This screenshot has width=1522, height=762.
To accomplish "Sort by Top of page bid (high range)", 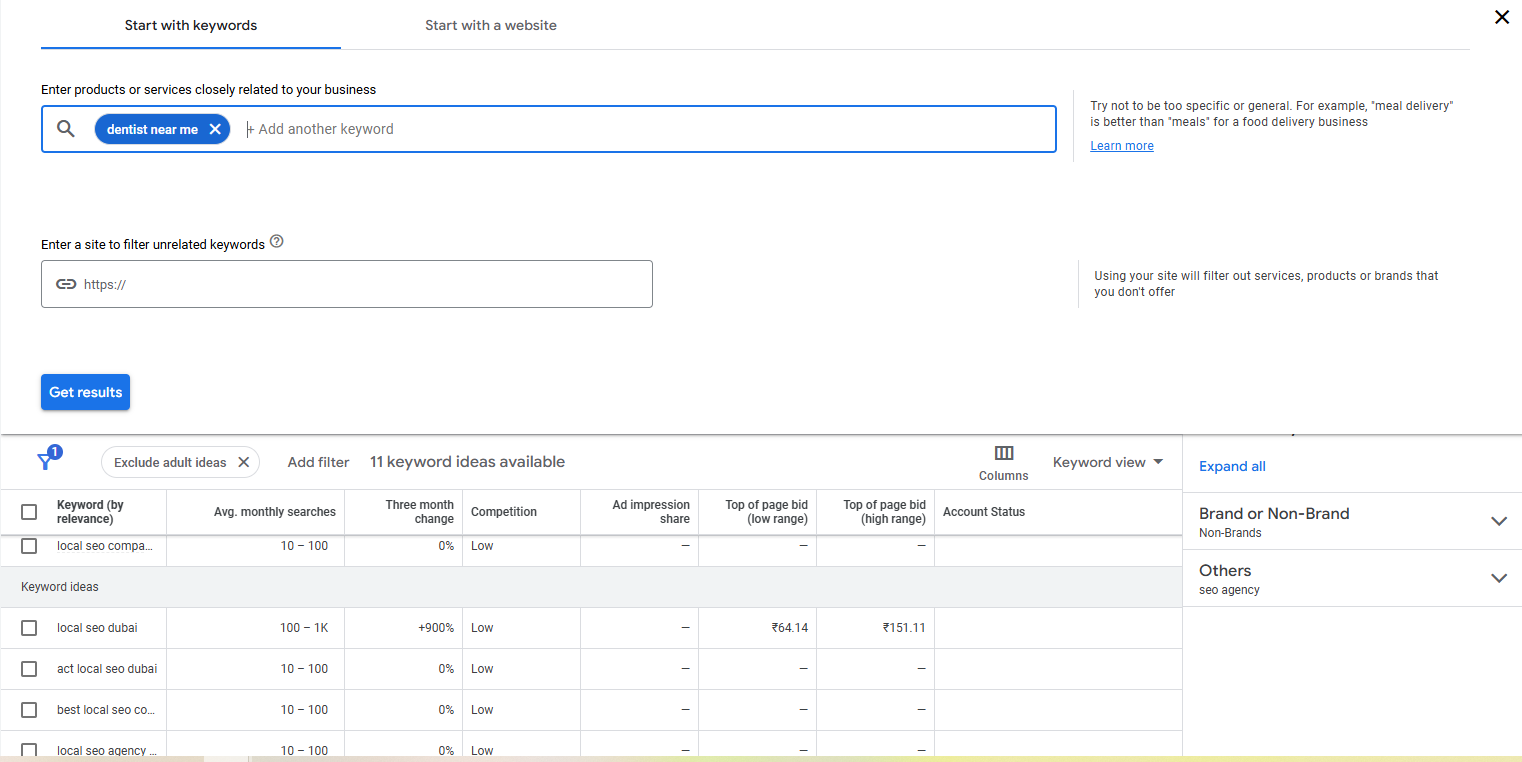I will [884, 512].
